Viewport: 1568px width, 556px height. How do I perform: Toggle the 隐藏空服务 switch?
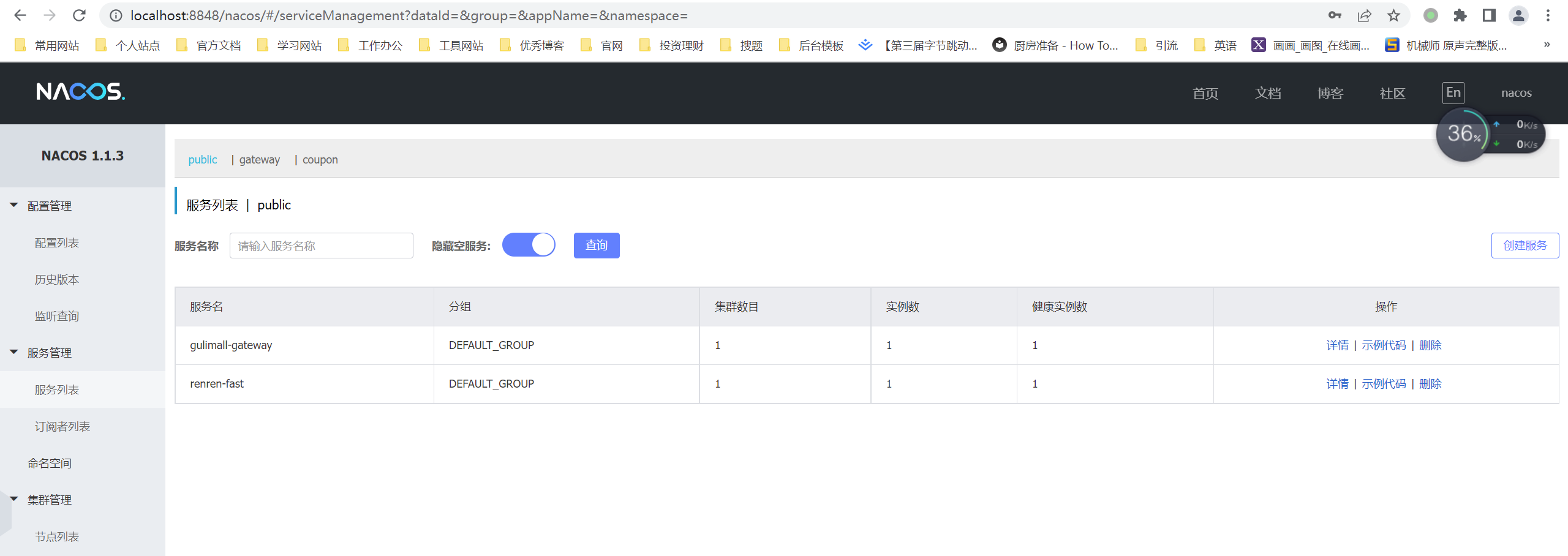click(529, 245)
